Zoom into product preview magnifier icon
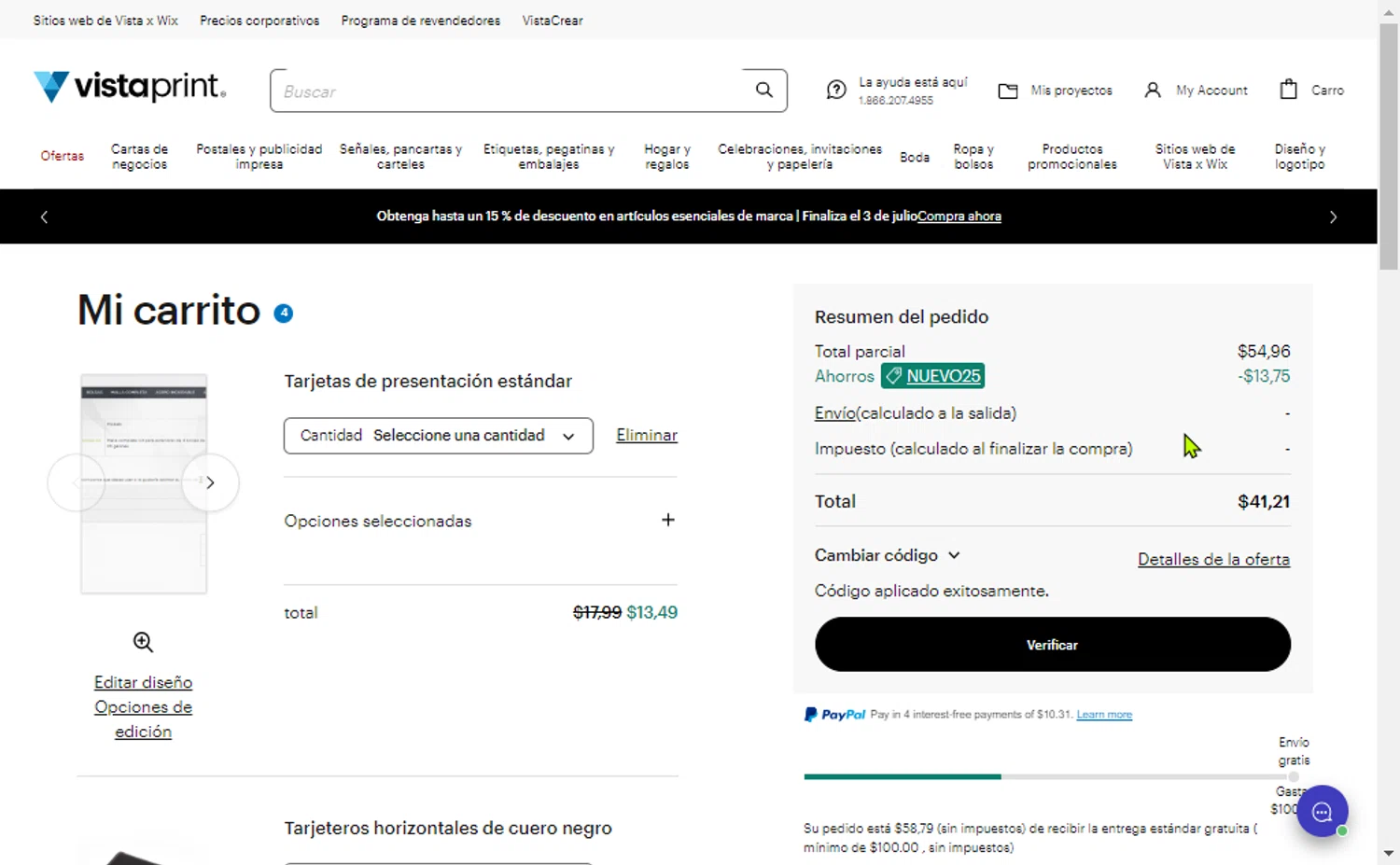Viewport: 1400px width, 865px height. point(143,642)
